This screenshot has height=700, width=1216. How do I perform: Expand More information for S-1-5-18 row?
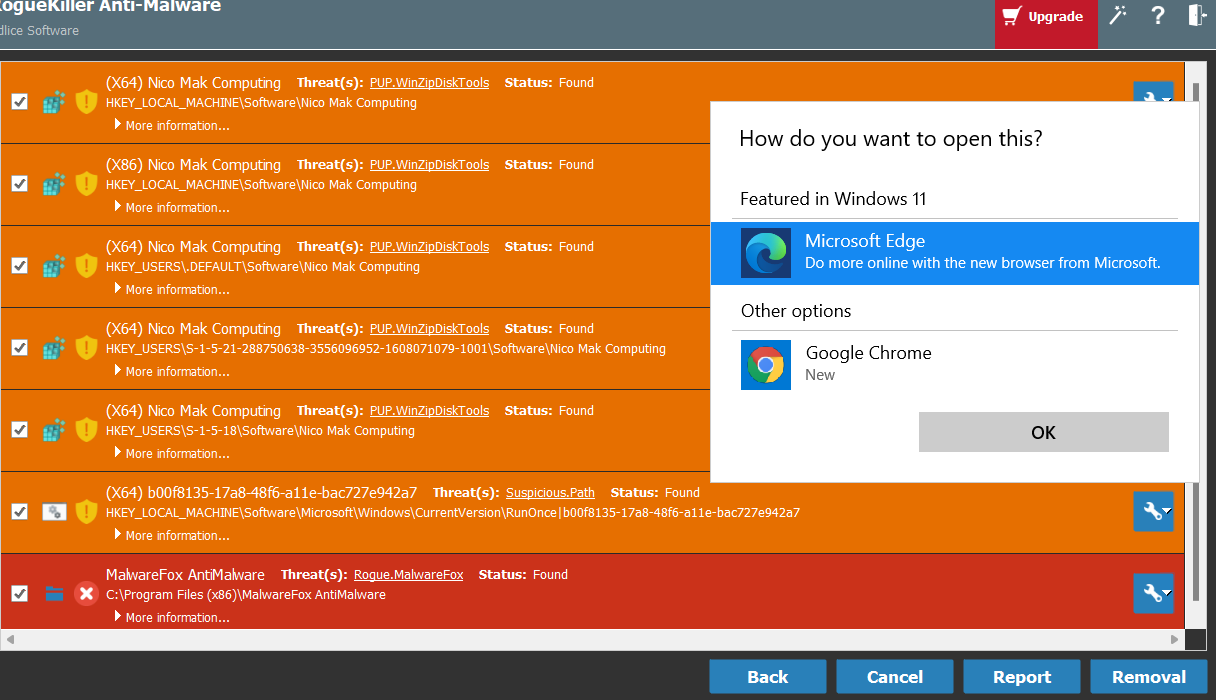[x=172, y=454]
